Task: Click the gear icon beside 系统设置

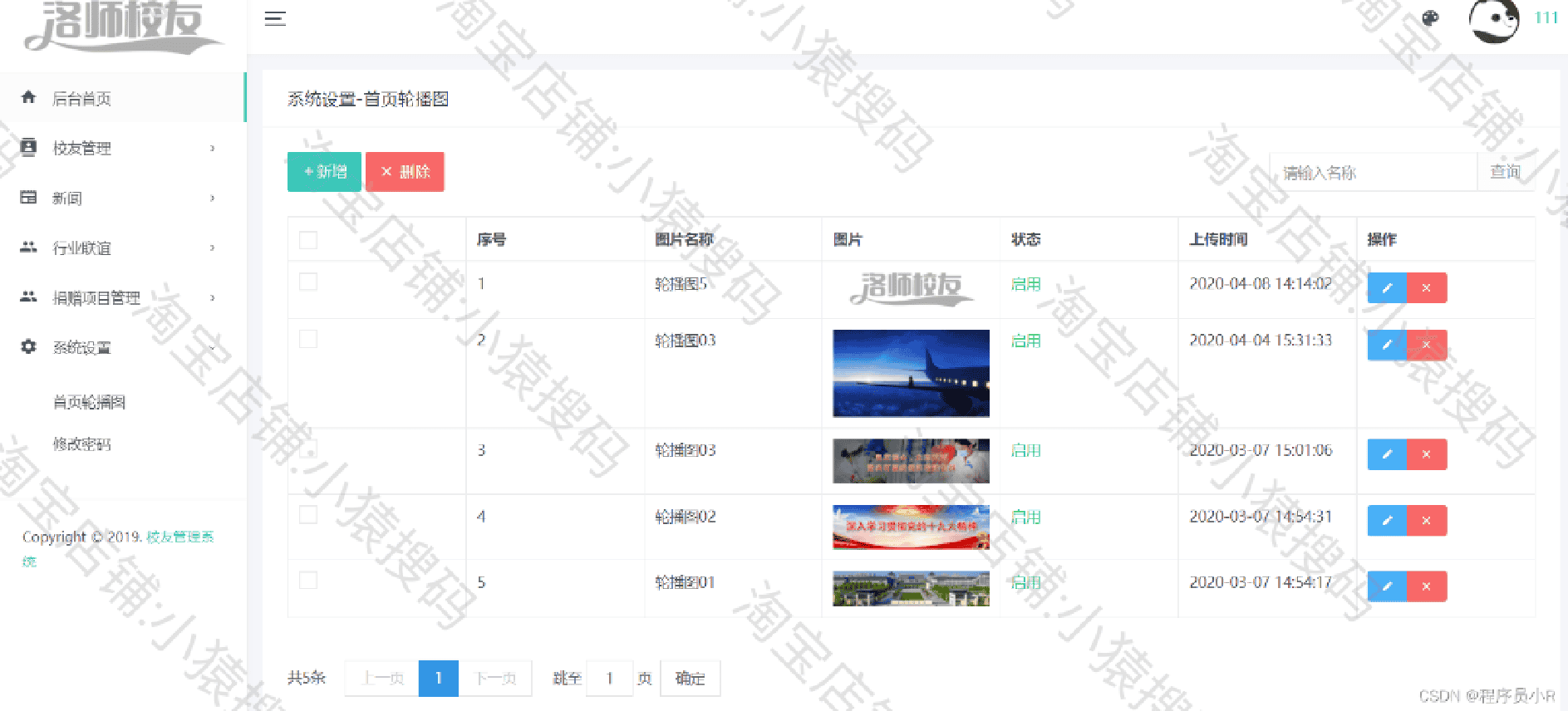Action: click(28, 346)
